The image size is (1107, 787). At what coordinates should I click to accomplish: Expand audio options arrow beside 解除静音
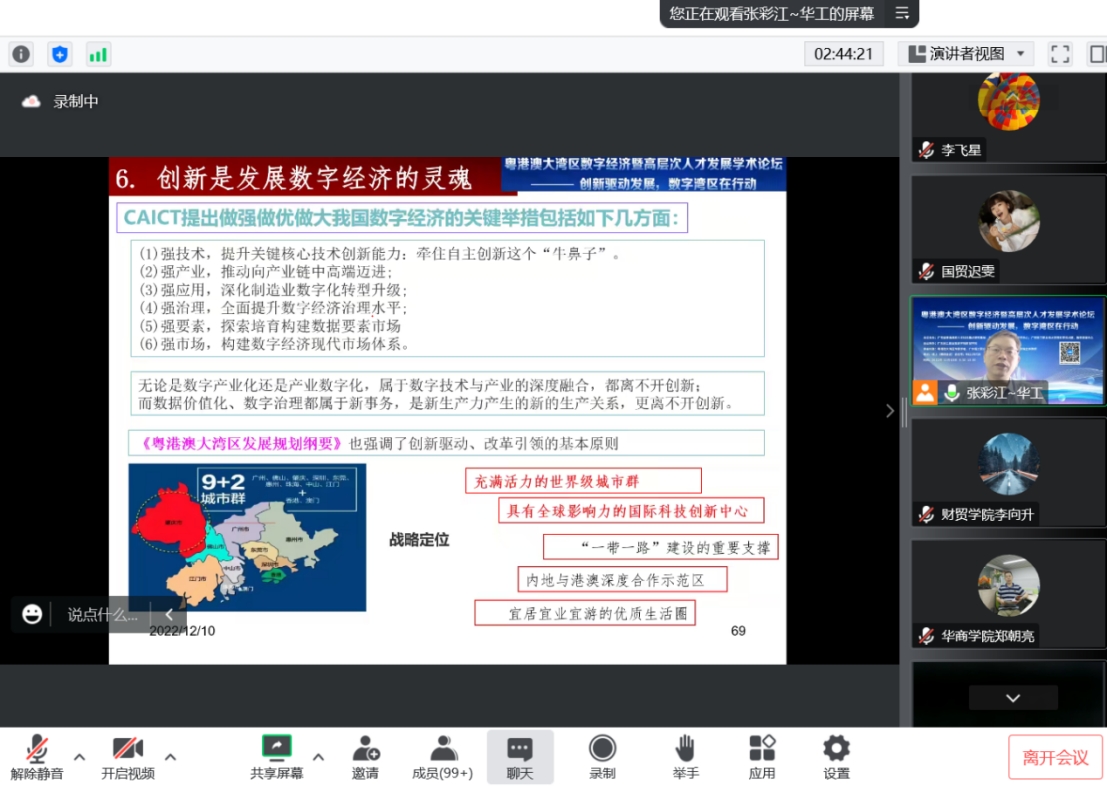80,757
